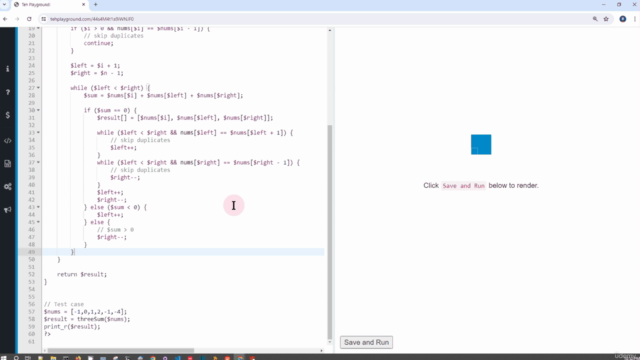Open Visual Studio Code from taskbar
The image size is (640, 360).
[178, 358]
